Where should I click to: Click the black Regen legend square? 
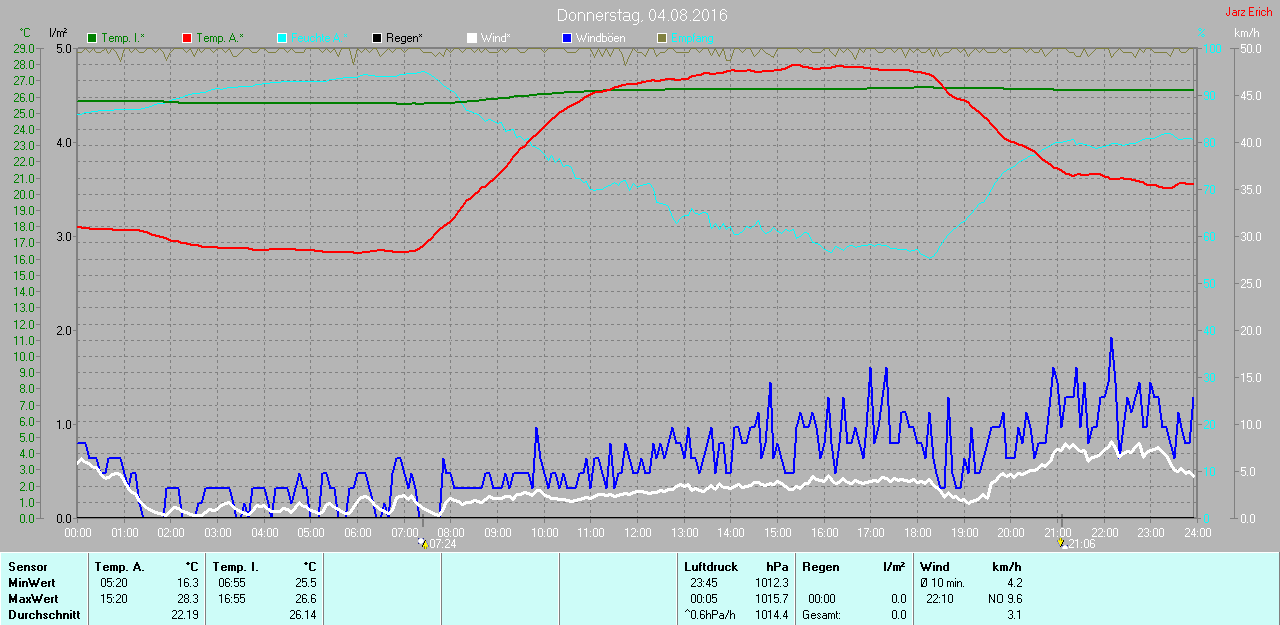pyautogui.click(x=377, y=38)
